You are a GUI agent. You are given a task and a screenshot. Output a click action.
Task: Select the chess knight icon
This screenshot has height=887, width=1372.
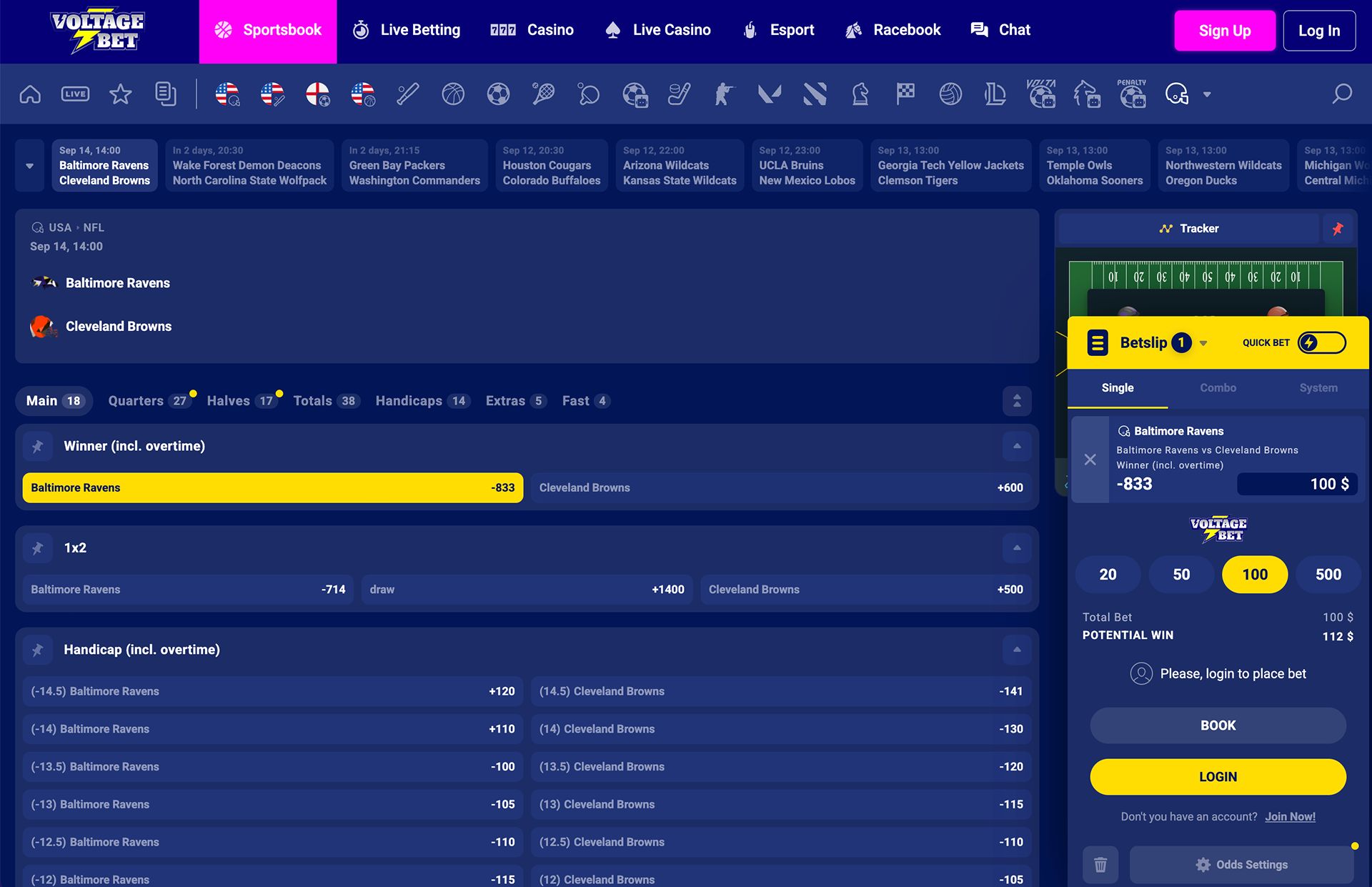click(860, 94)
